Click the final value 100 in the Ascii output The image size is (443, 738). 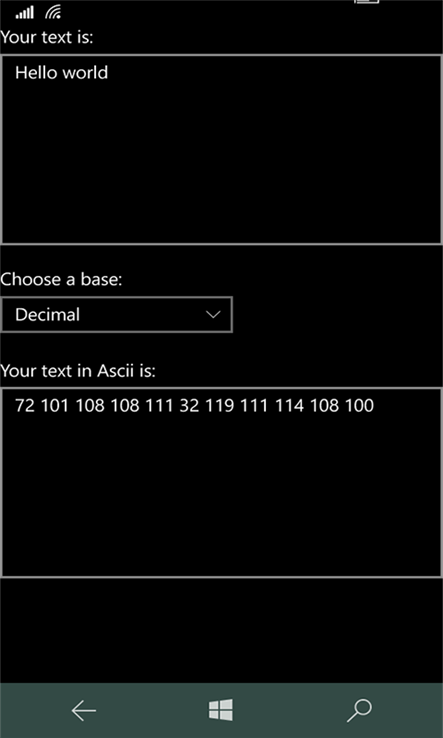(359, 405)
